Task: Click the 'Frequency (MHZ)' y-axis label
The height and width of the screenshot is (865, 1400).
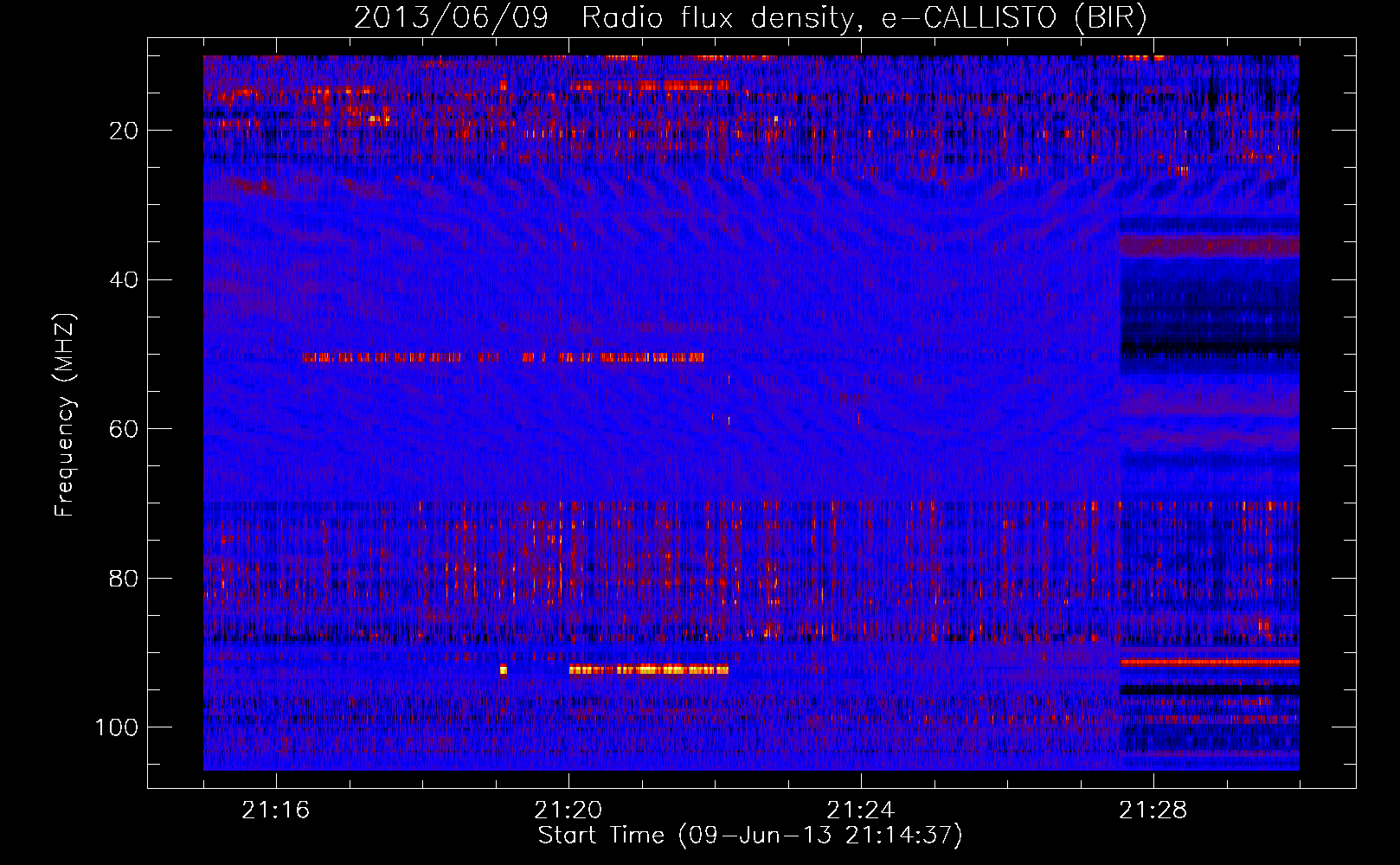Action: [x=65, y=414]
